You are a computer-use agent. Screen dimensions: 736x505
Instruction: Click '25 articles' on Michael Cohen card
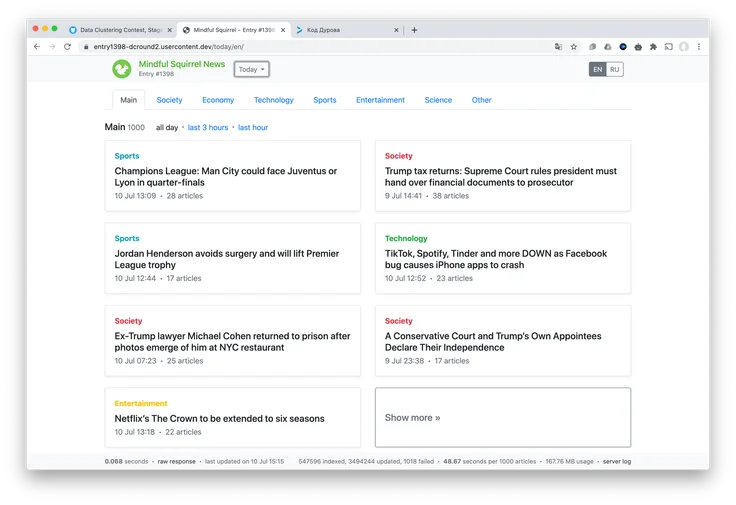(x=185, y=361)
